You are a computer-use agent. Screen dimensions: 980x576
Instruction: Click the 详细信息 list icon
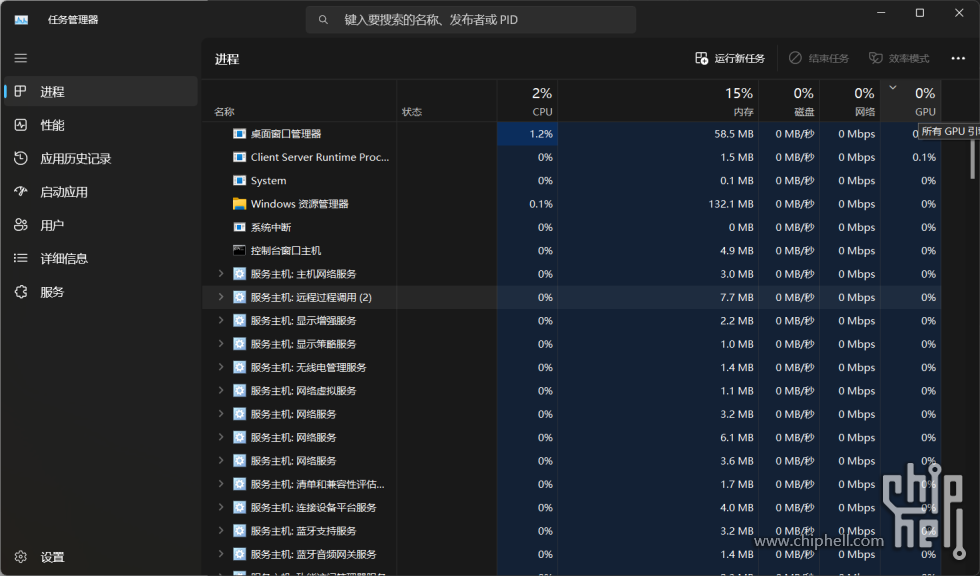tap(21, 258)
